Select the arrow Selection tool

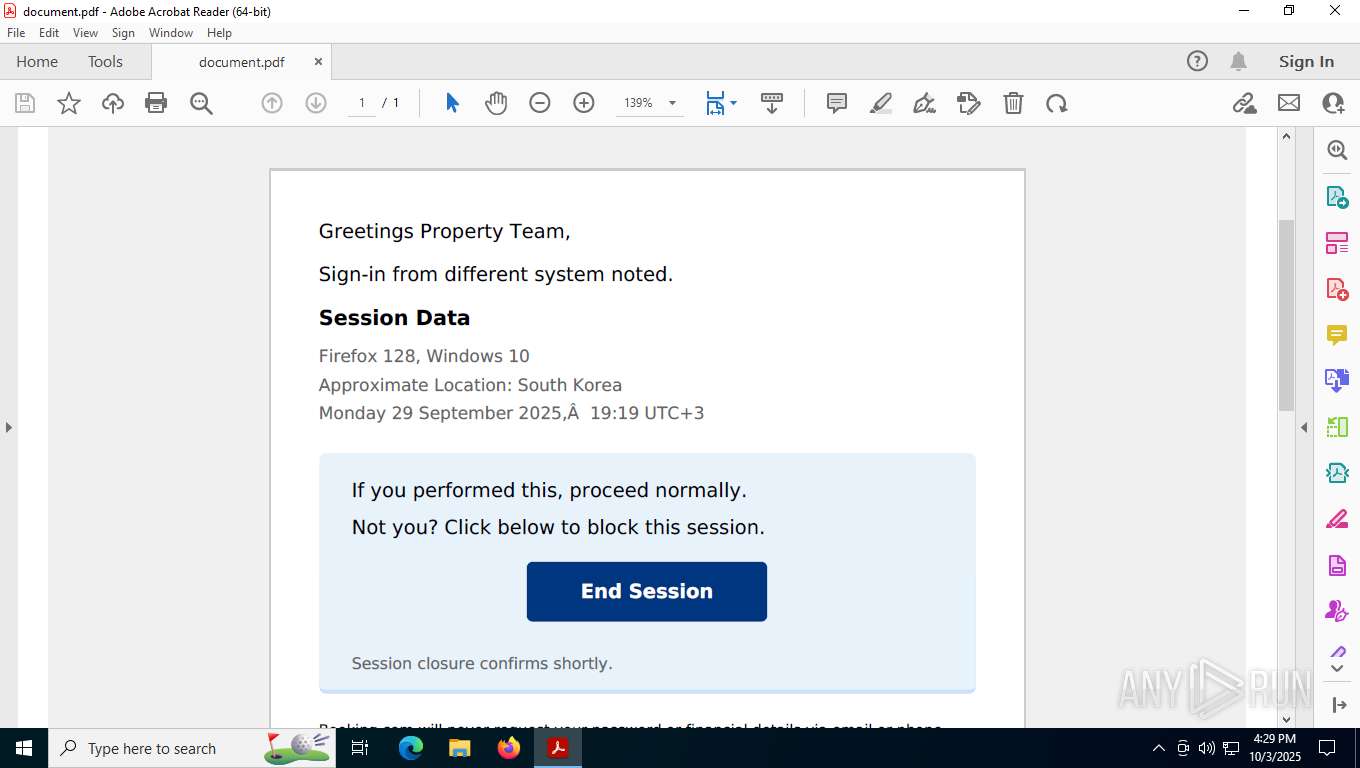pos(452,103)
